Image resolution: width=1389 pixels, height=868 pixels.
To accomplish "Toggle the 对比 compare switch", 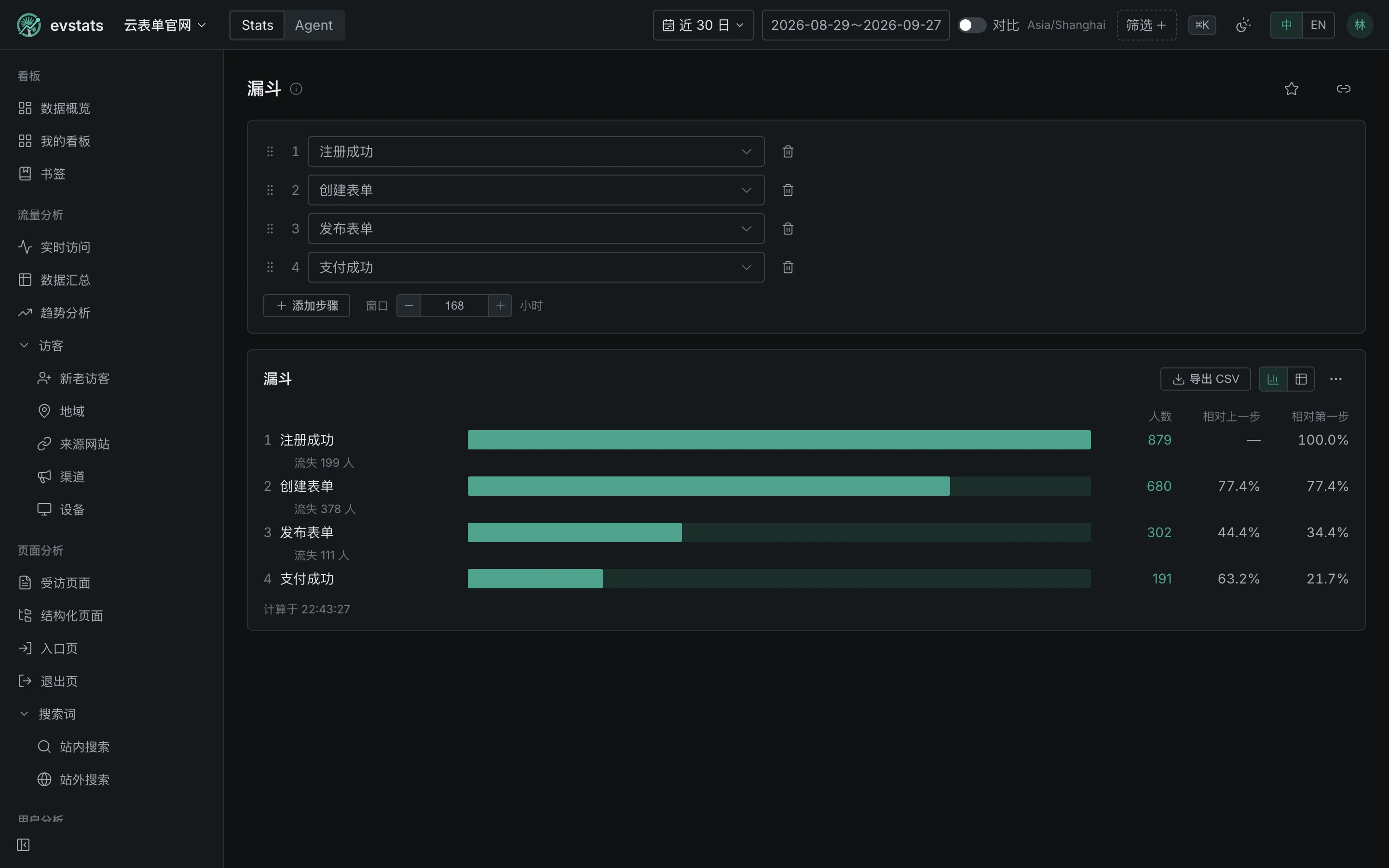I will pos(972,25).
